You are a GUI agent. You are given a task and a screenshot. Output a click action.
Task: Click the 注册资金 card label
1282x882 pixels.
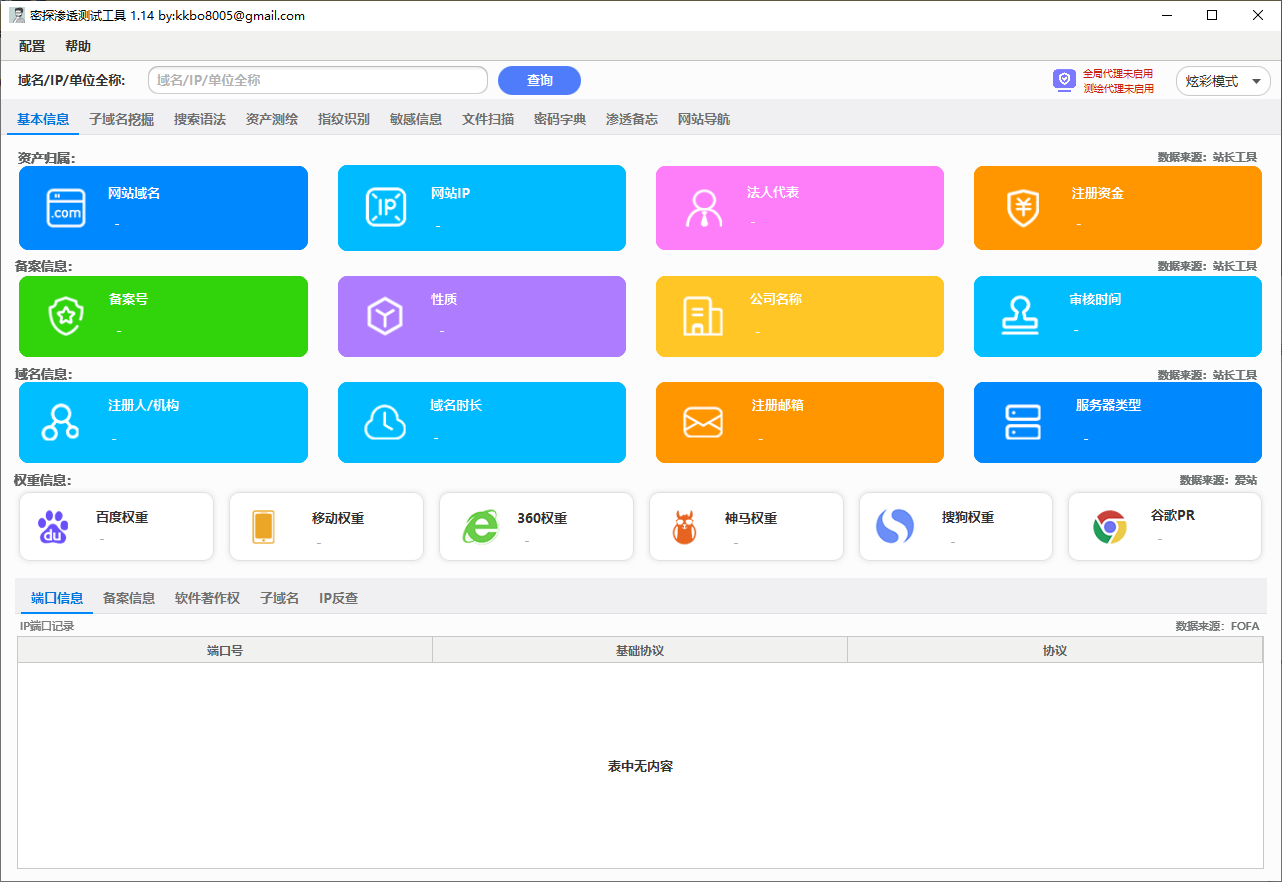1098,193
